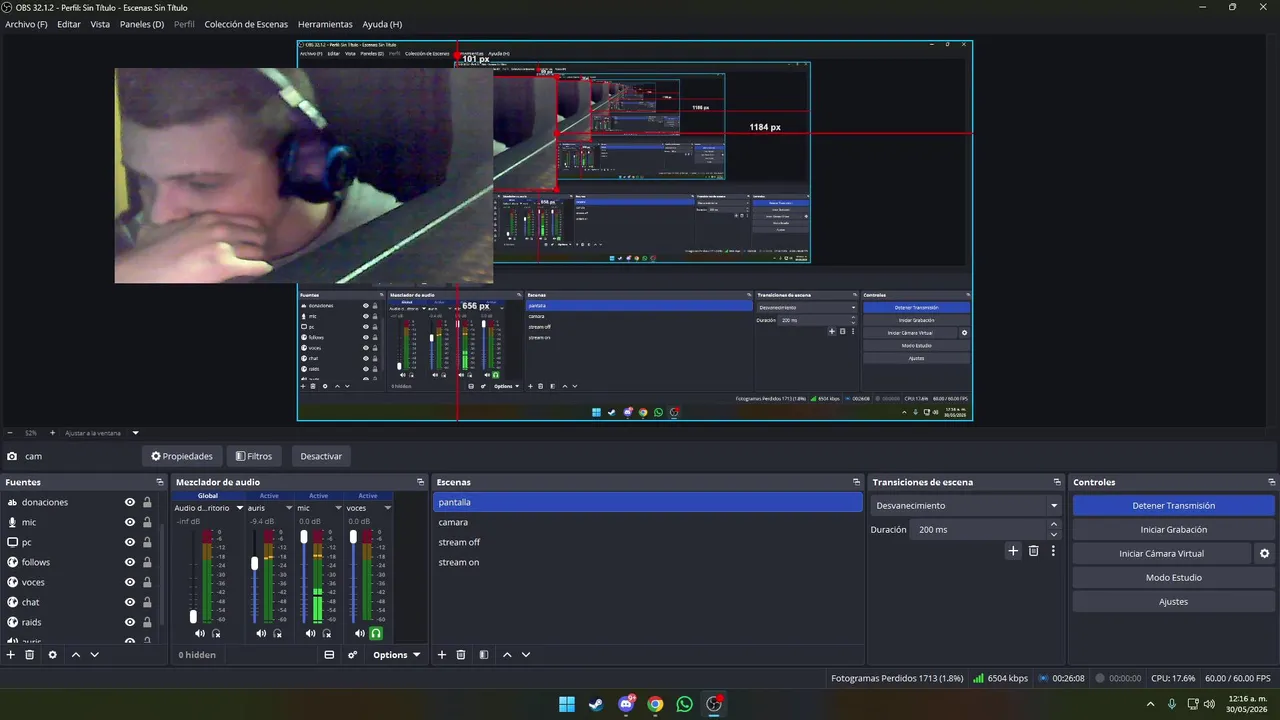The image size is (1280, 720).
Task: Open the Herramientas menu
Action: pyautogui.click(x=325, y=24)
